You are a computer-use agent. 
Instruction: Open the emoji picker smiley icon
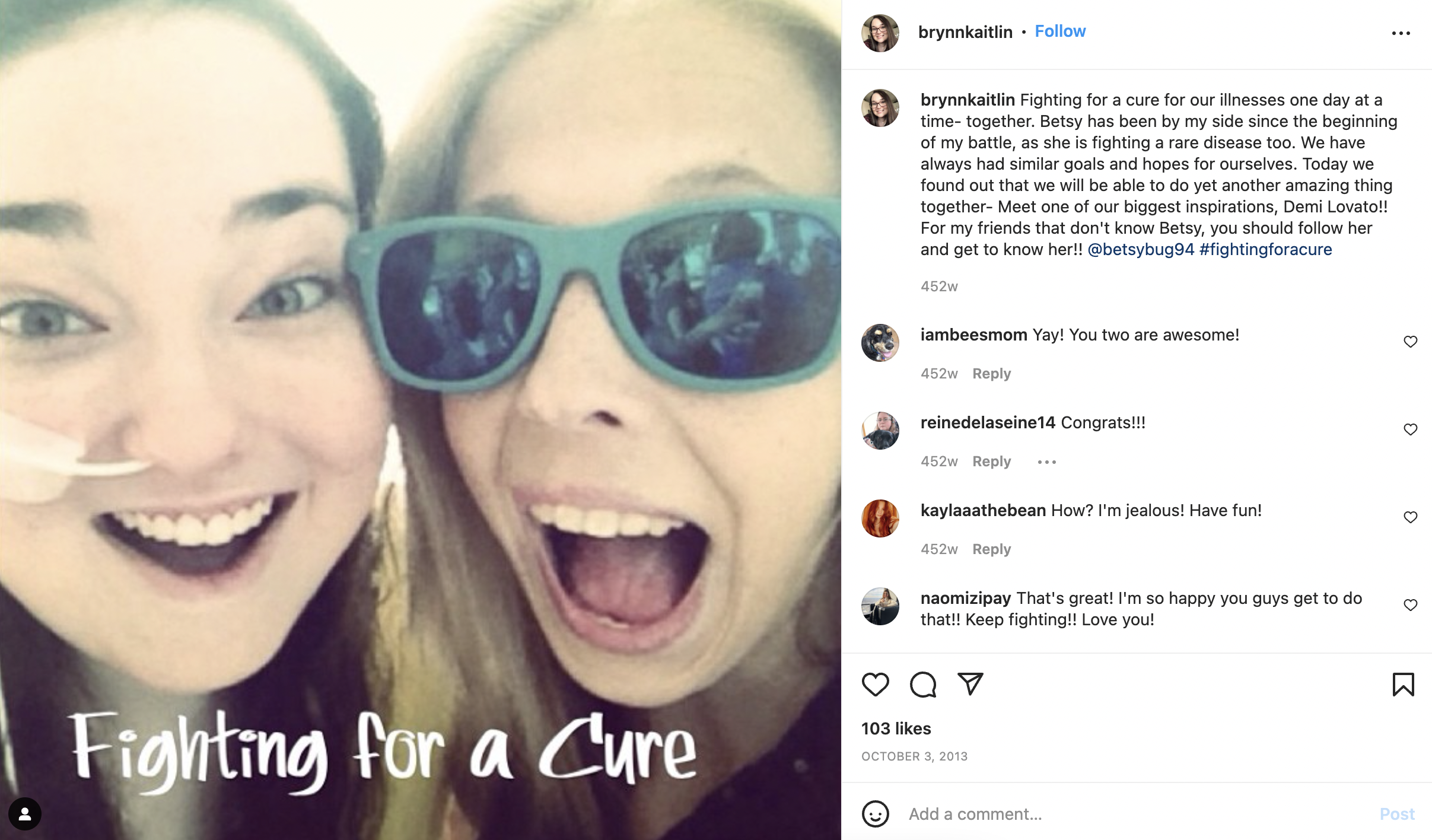pyautogui.click(x=875, y=814)
